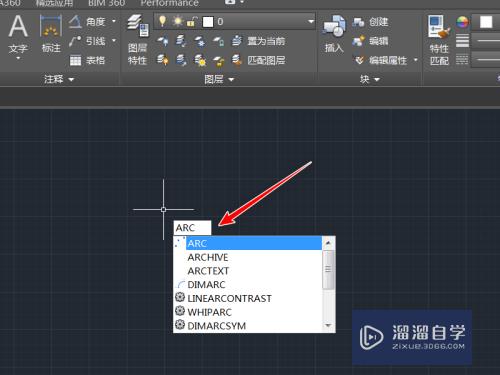This screenshot has height=375, width=500.
Task: Select DIMARCSYM system variable suggestion
Action: coord(248,326)
